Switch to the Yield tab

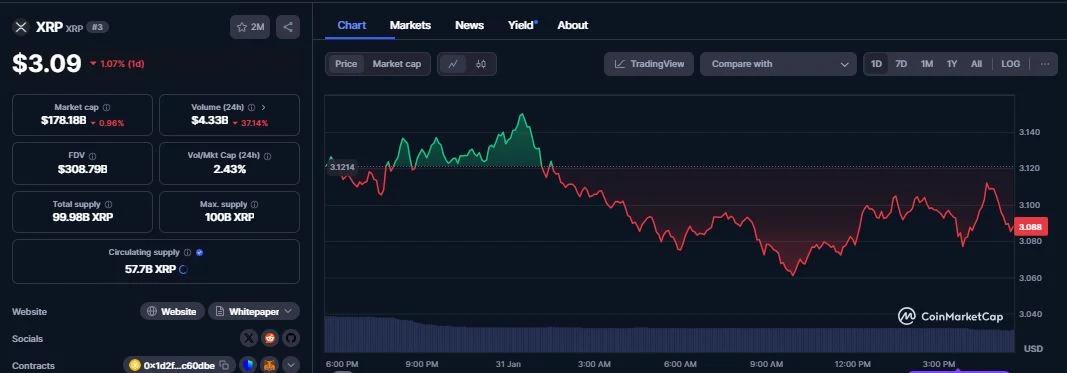[x=522, y=25]
